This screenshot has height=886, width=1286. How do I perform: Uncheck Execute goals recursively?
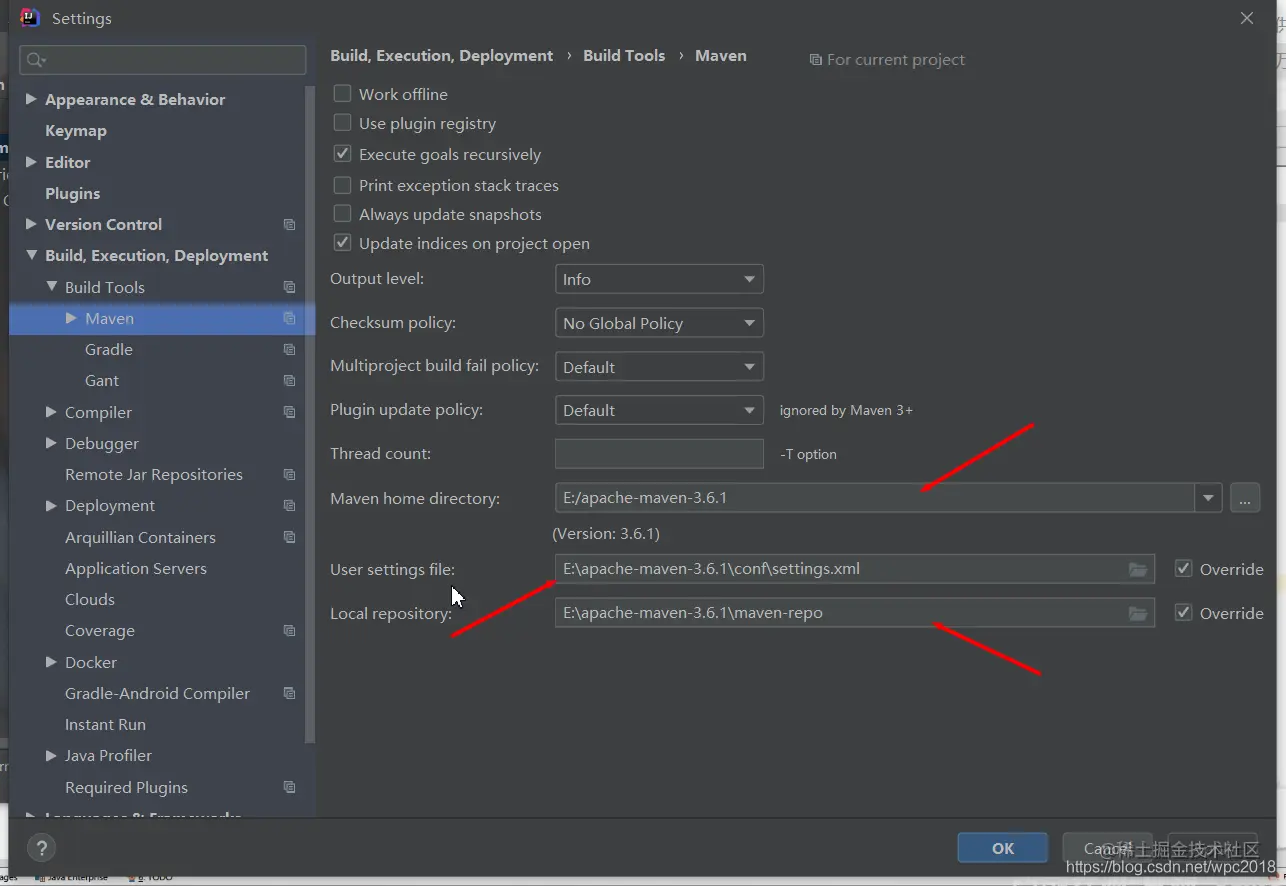[x=342, y=154]
